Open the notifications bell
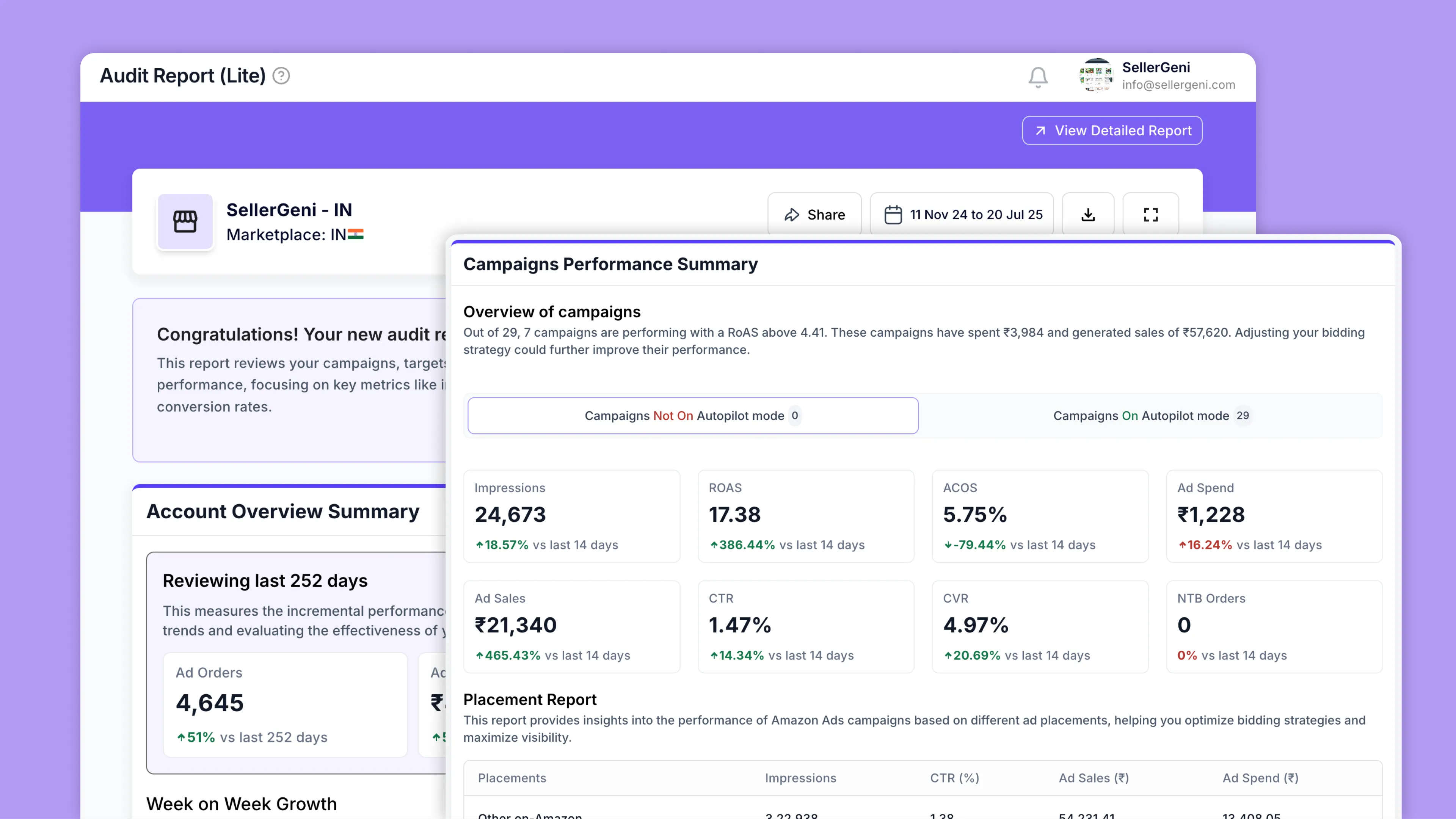Viewport: 1456px width, 819px height. click(1038, 77)
